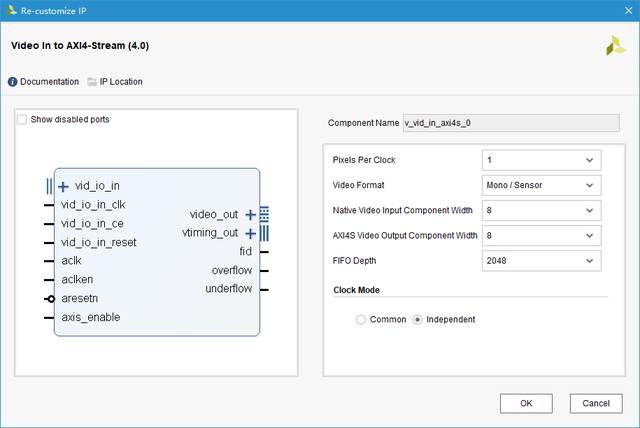Image resolution: width=640 pixels, height=428 pixels.
Task: Click the Clock Mode section heading
Action: coord(356,290)
